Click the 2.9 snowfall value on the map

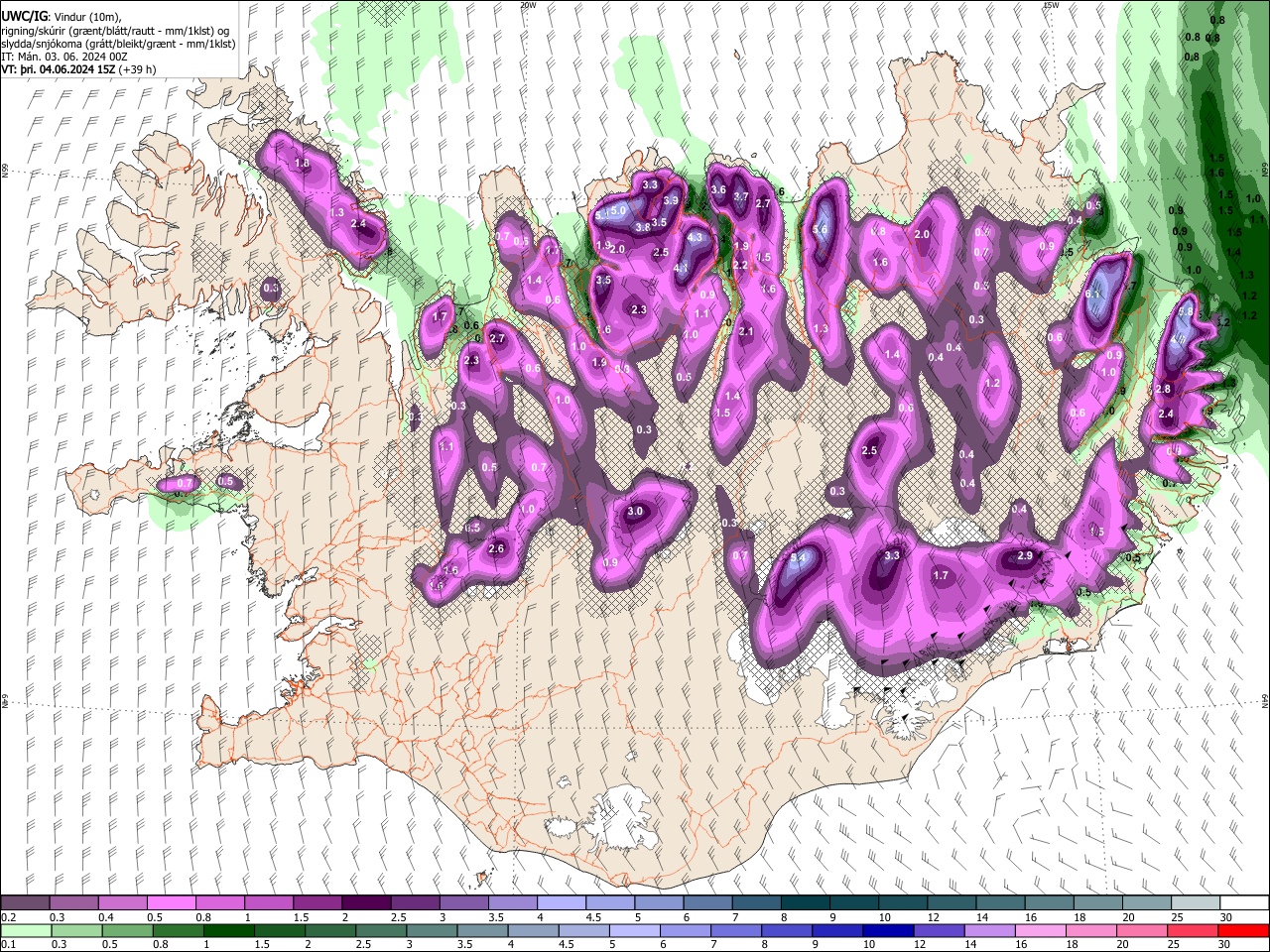[1025, 556]
